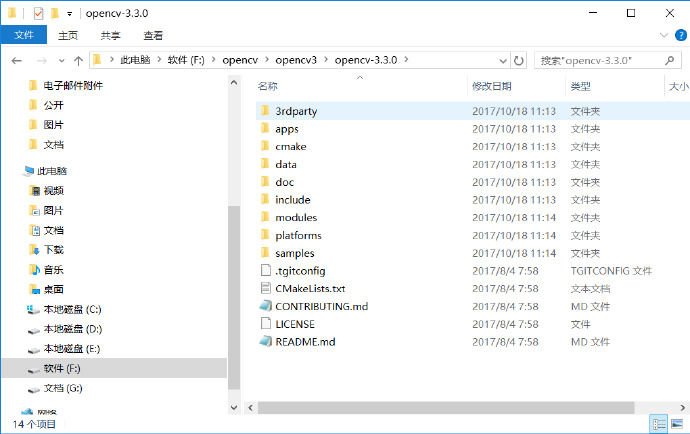Select the CONTRIBUTING.md file icon
The width and height of the screenshot is (690, 434).
pos(266,306)
